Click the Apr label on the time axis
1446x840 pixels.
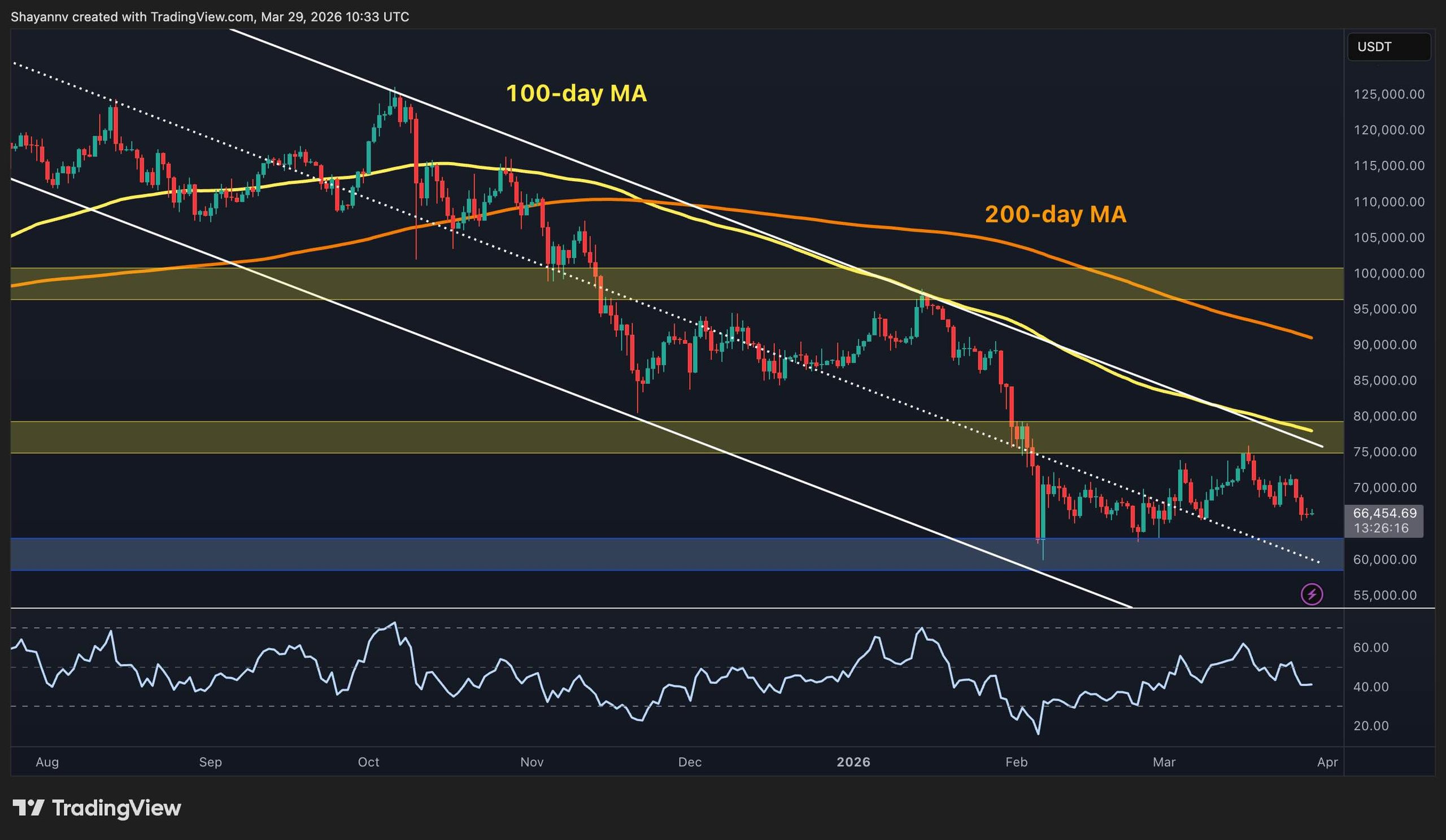point(1328,763)
